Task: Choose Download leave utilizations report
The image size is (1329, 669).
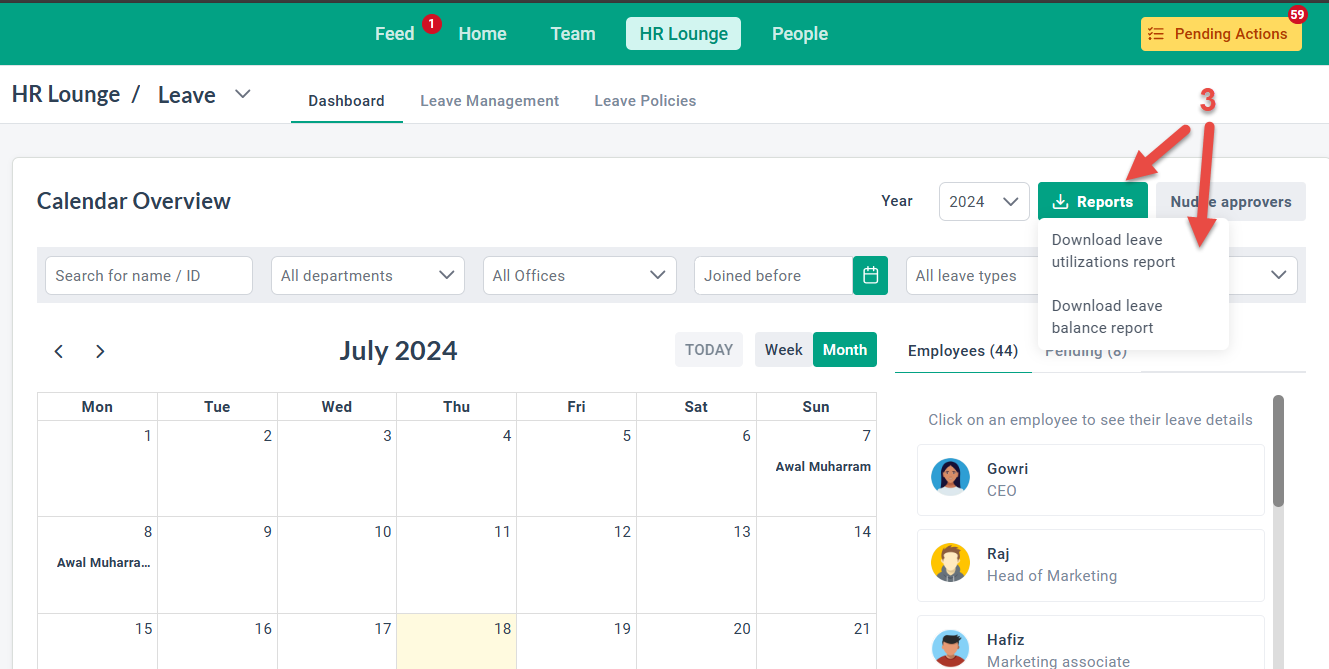Action: (x=1113, y=251)
